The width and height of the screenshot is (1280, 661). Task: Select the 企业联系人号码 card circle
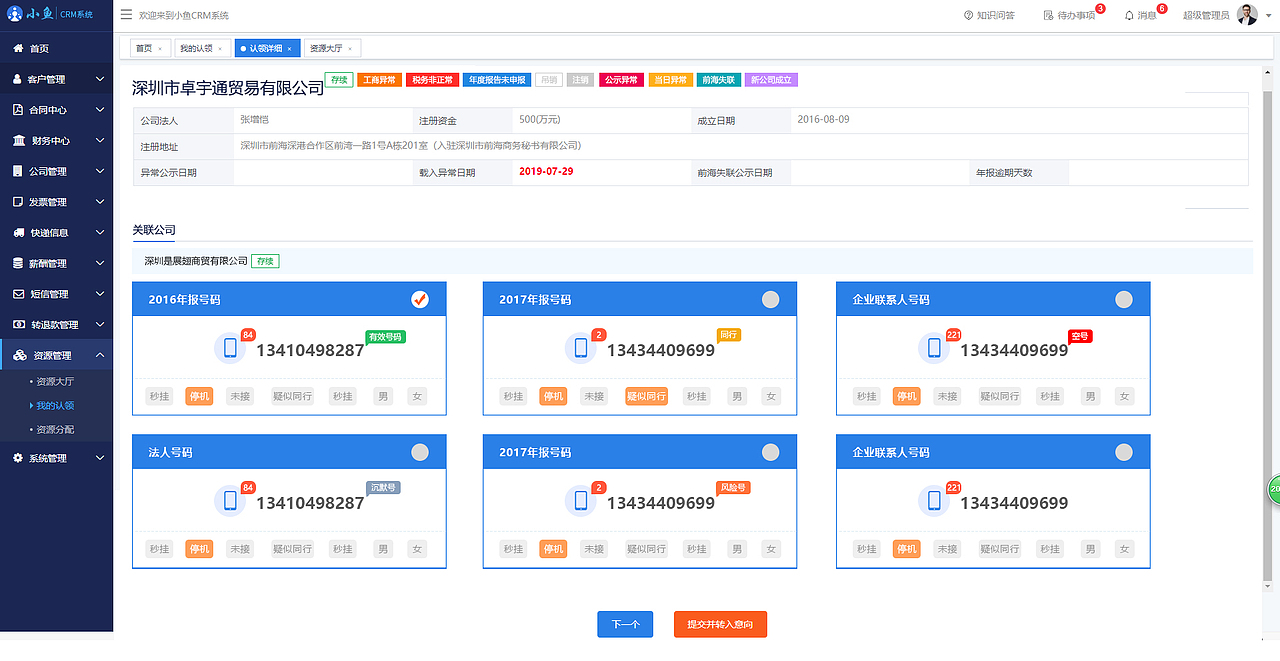click(x=1123, y=297)
